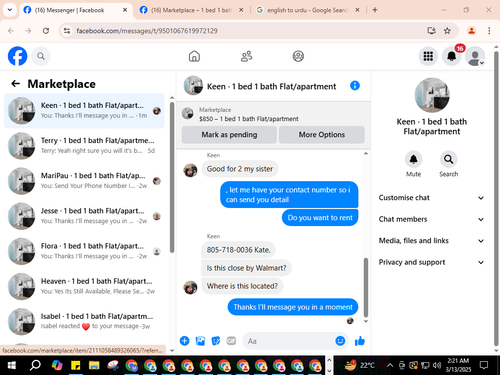View site information icon in address bar
The width and height of the screenshot is (500, 375).
click(67, 31)
